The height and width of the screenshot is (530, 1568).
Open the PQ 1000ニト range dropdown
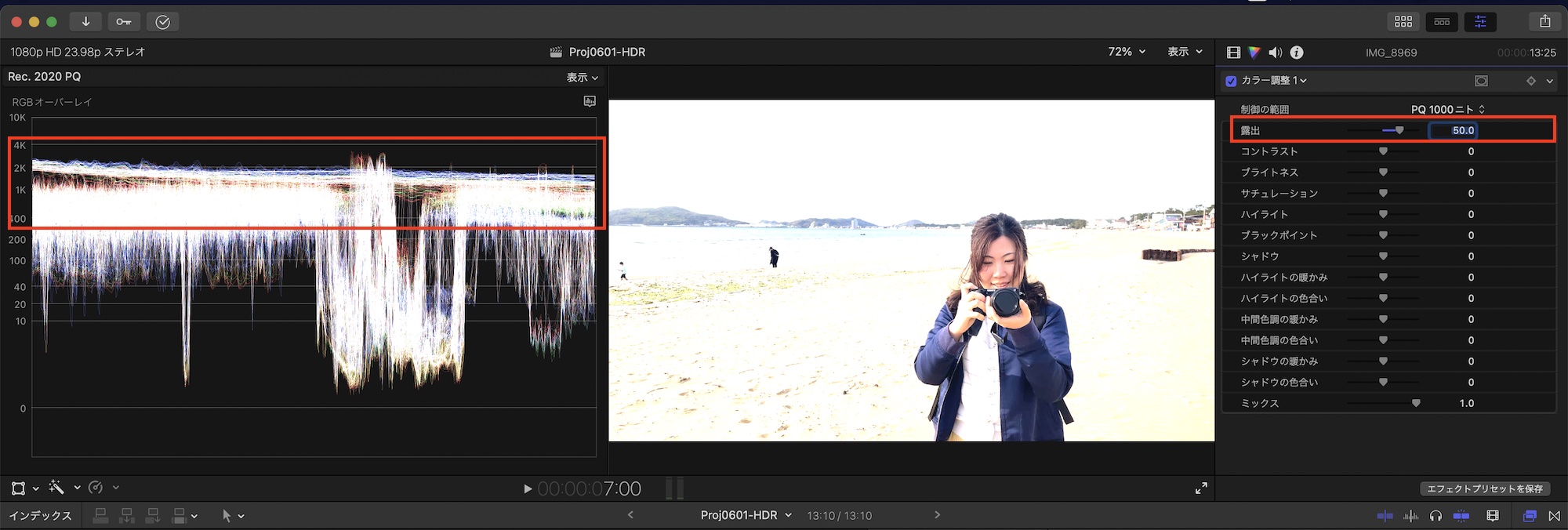[1447, 110]
